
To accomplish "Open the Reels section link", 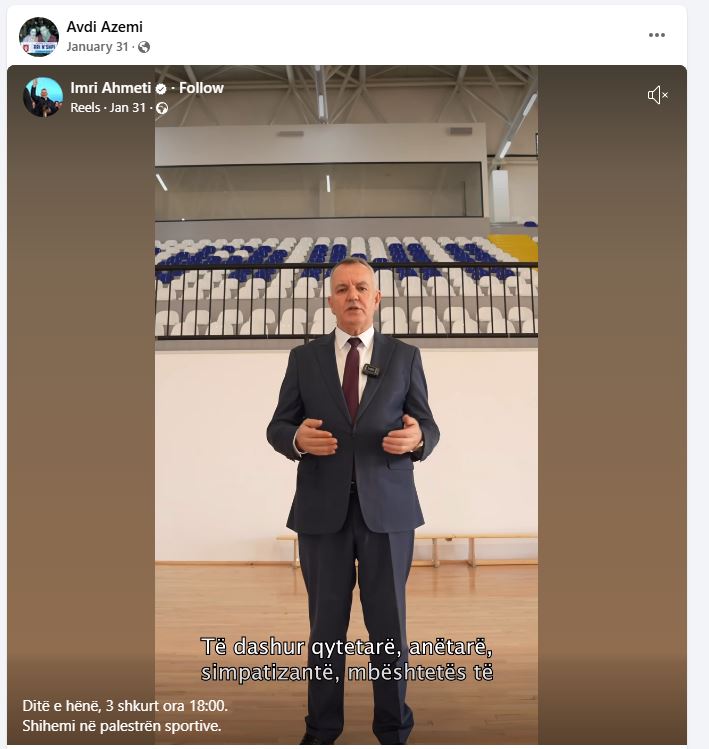I will [85, 107].
